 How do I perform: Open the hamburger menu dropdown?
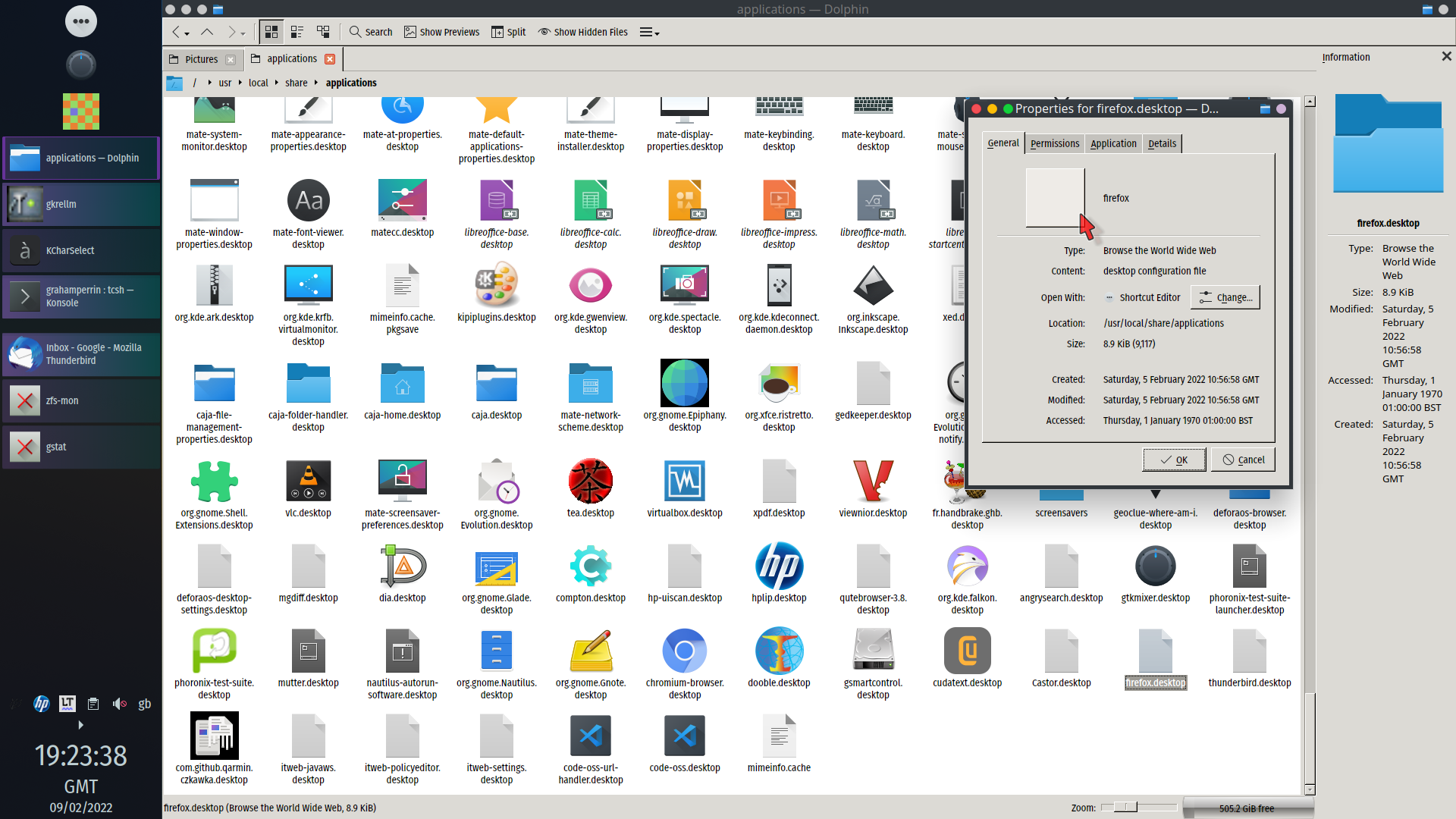pyautogui.click(x=649, y=32)
